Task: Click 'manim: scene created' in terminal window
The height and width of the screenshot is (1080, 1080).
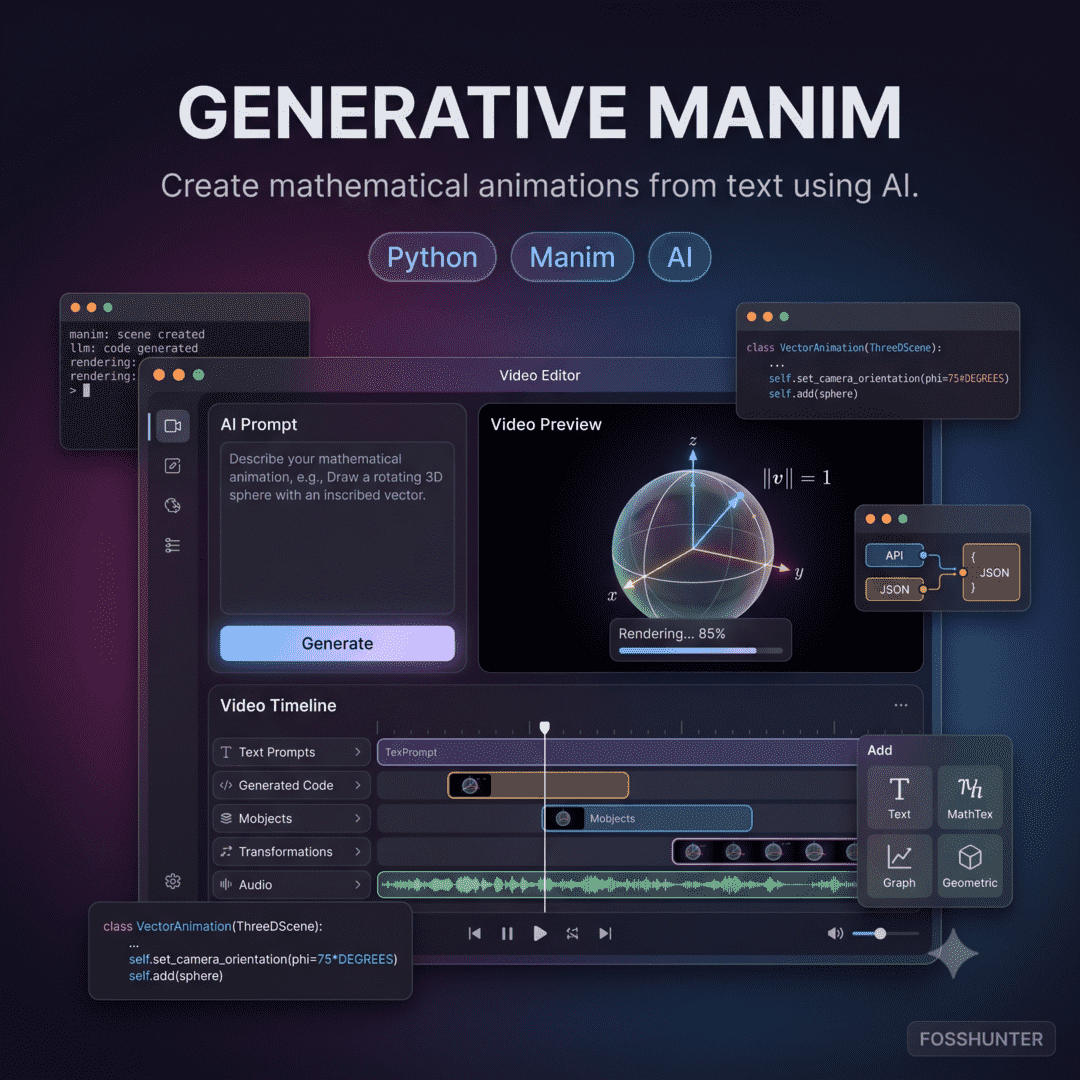Action: tap(137, 334)
